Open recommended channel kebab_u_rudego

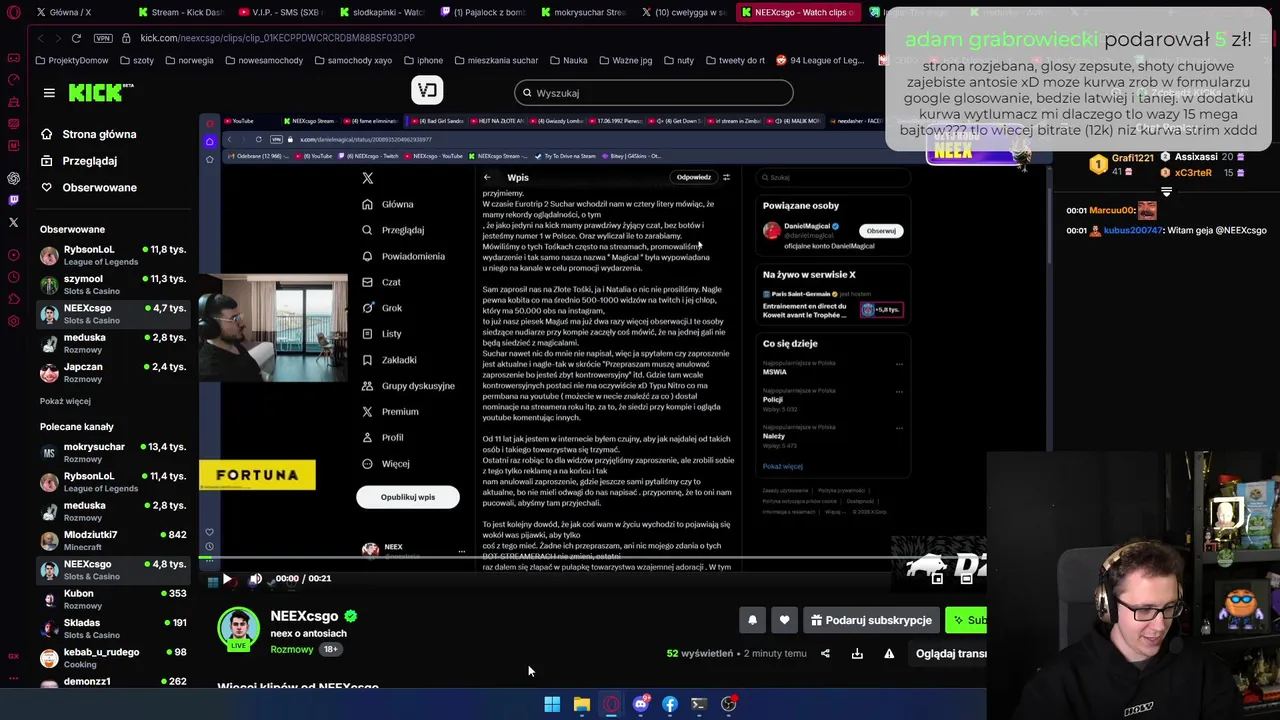tap(112, 657)
